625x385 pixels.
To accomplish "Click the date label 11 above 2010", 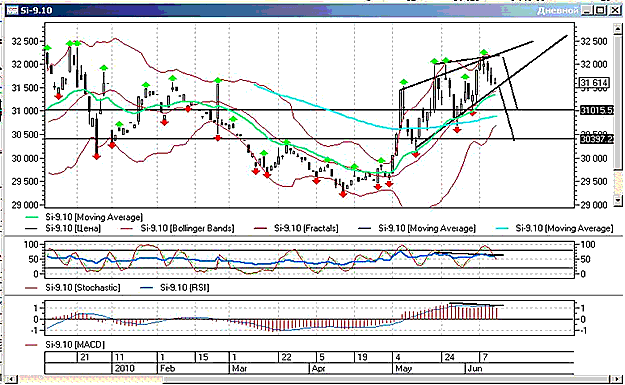I will [x=119, y=357].
